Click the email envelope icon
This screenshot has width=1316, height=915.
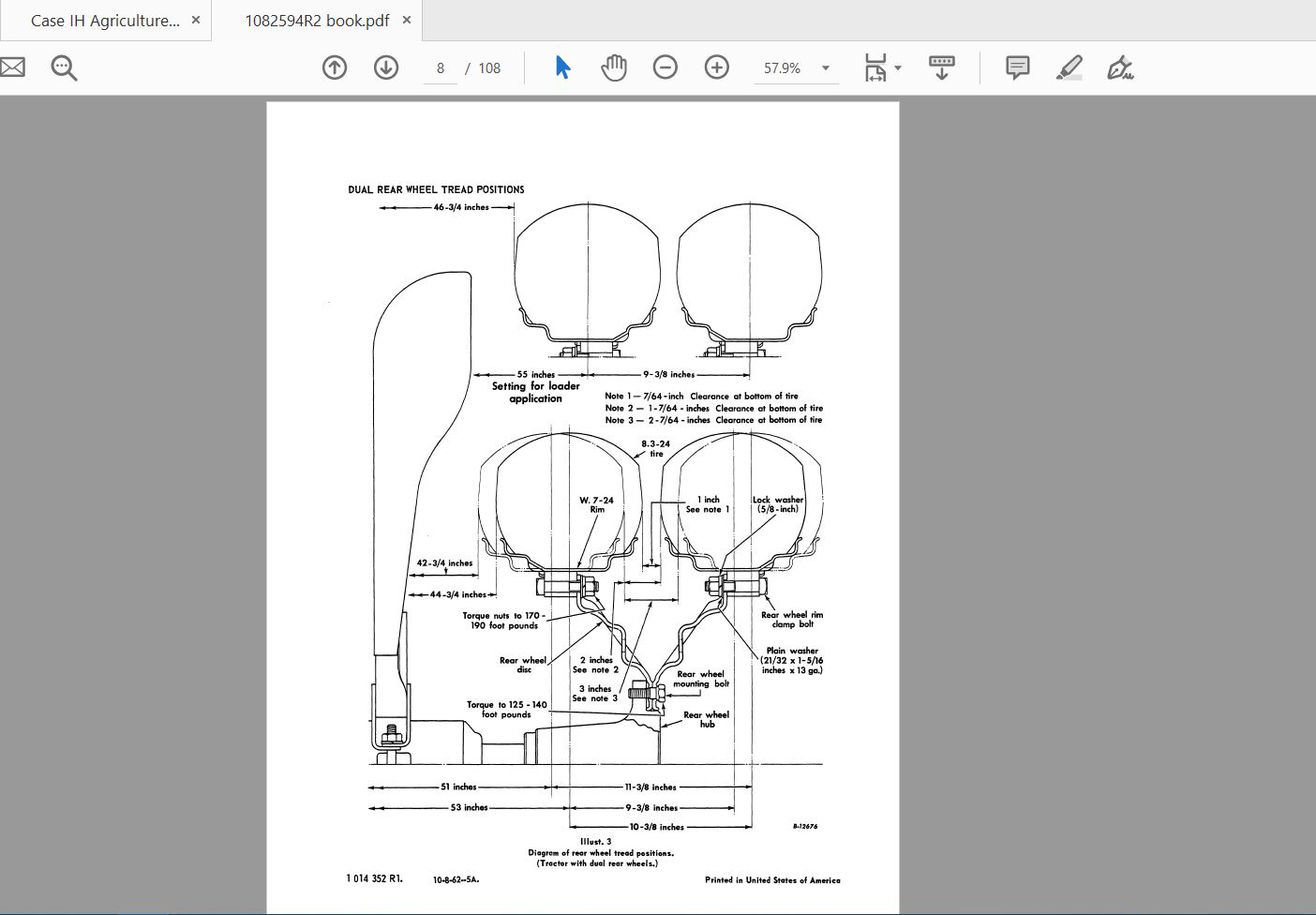[x=12, y=67]
